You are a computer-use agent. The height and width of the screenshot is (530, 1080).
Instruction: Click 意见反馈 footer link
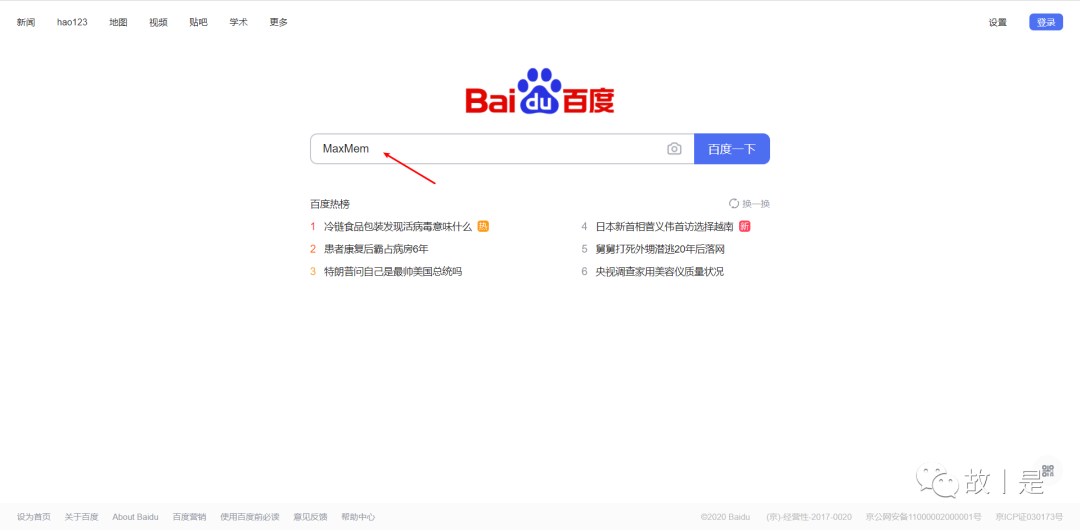[x=311, y=517]
